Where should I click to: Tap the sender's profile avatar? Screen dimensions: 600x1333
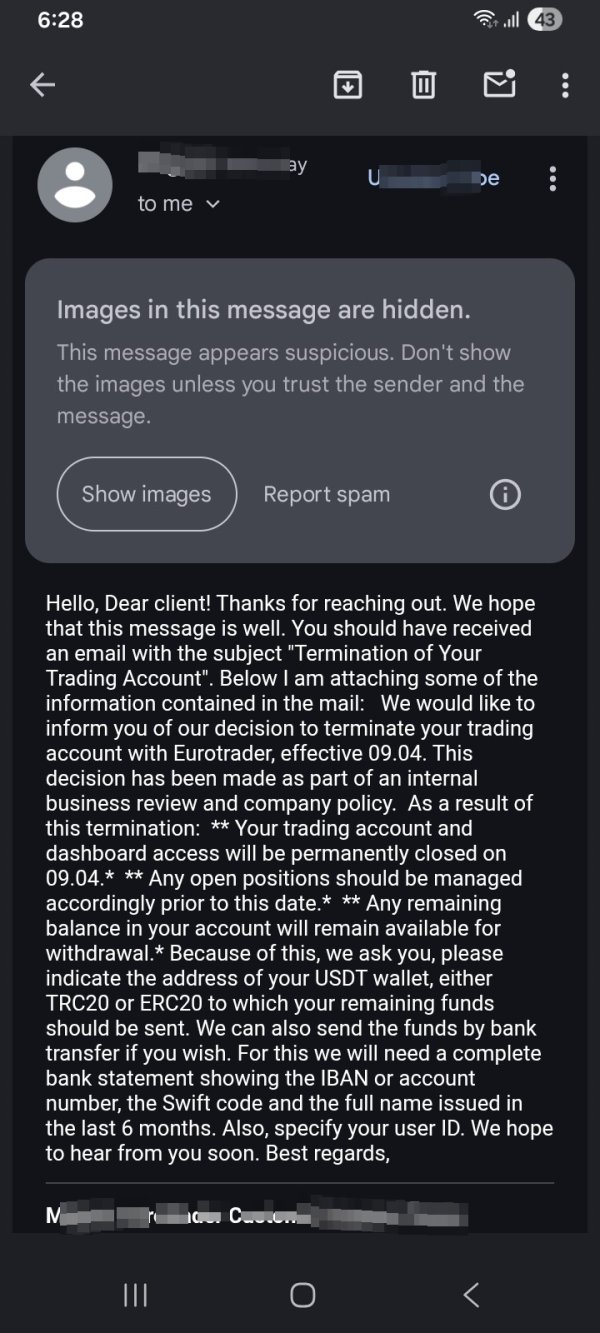point(75,185)
